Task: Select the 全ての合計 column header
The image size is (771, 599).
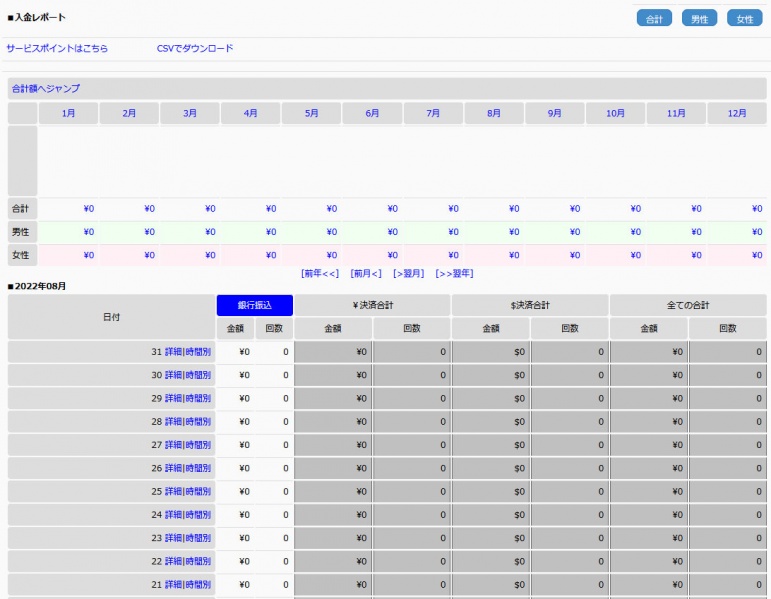Action: tap(688, 305)
